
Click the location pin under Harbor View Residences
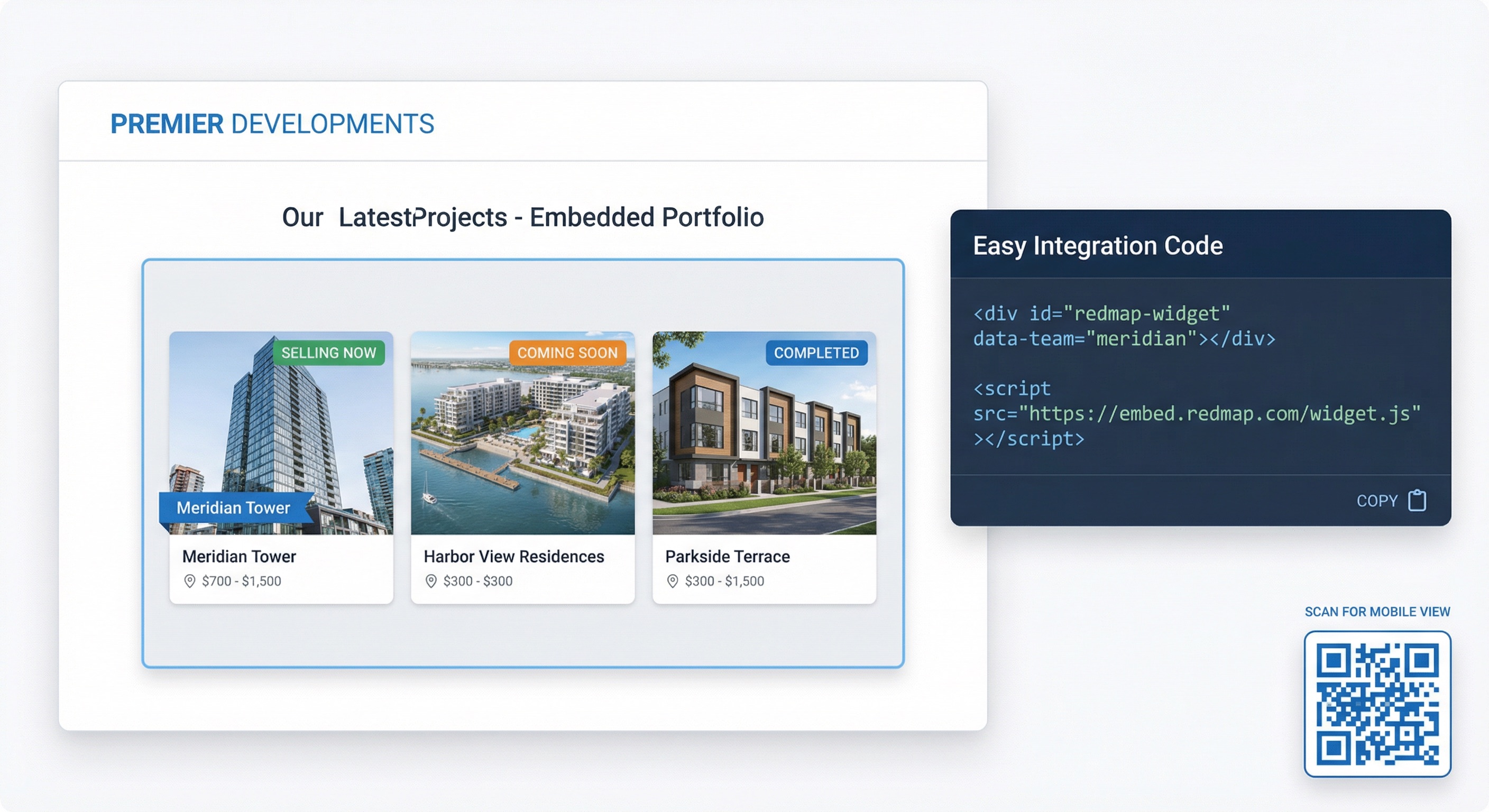[x=430, y=581]
